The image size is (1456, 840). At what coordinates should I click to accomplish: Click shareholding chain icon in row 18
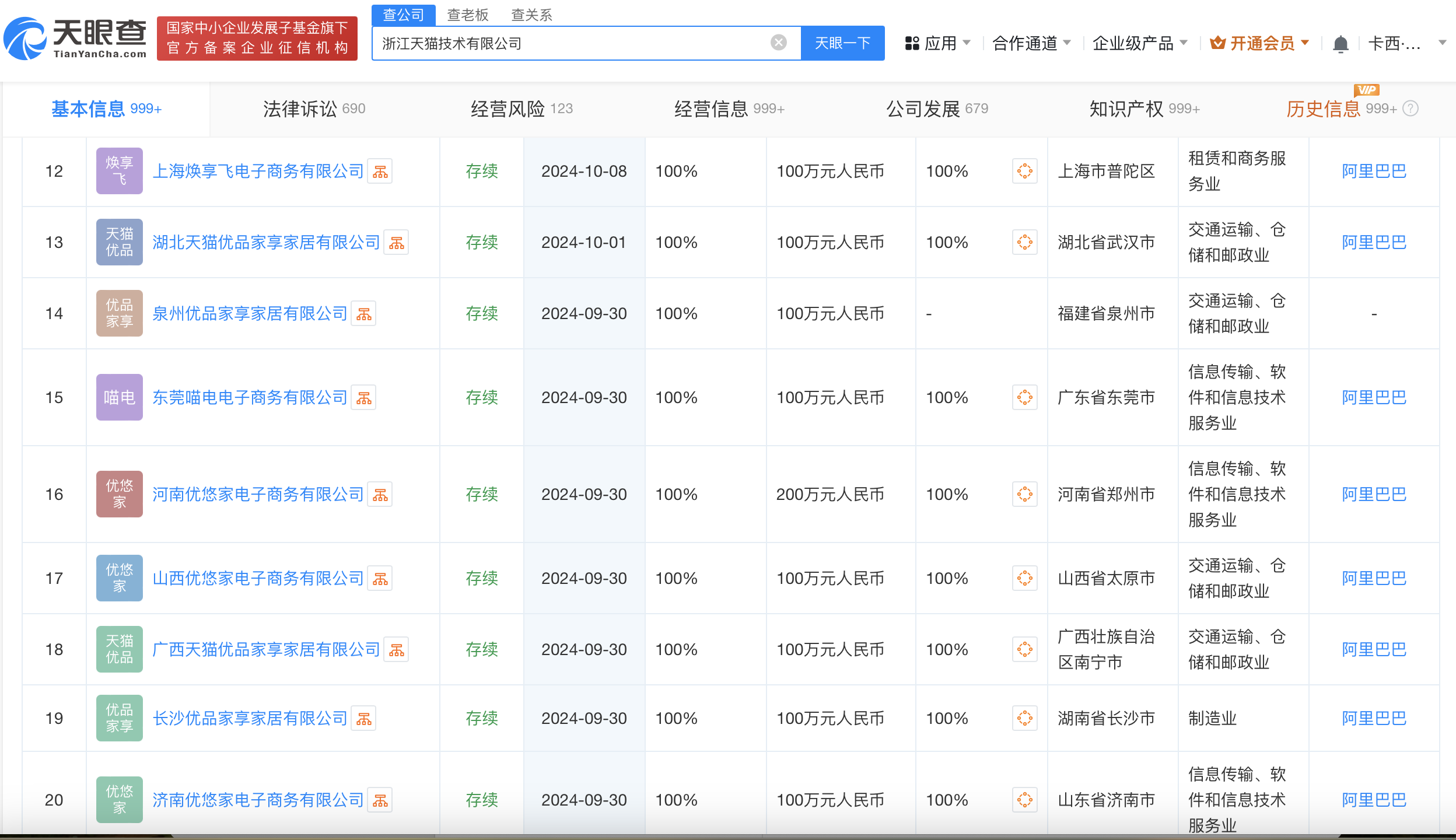click(x=1025, y=650)
